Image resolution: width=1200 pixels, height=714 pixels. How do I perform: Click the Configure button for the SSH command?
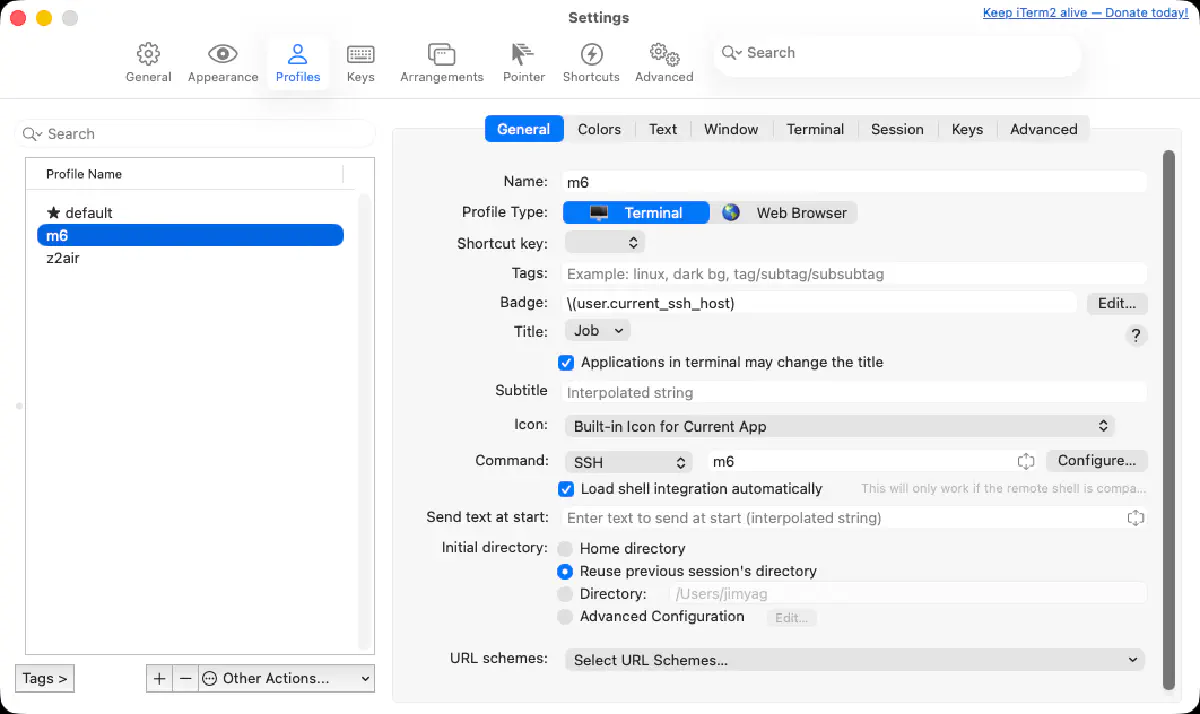click(x=1096, y=461)
